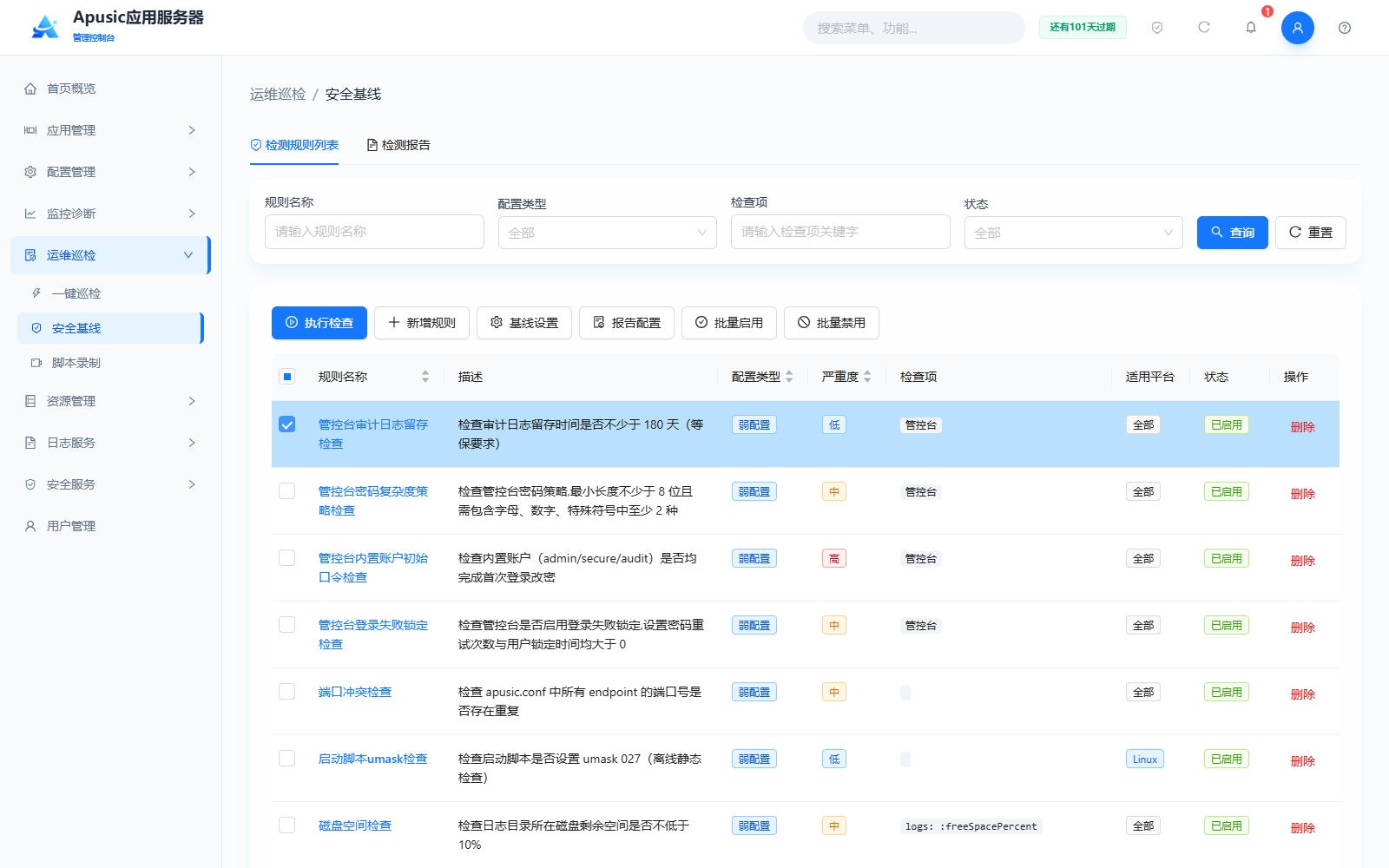Check 管控台密码复杂度策略检查 row checkbox

tap(287, 491)
